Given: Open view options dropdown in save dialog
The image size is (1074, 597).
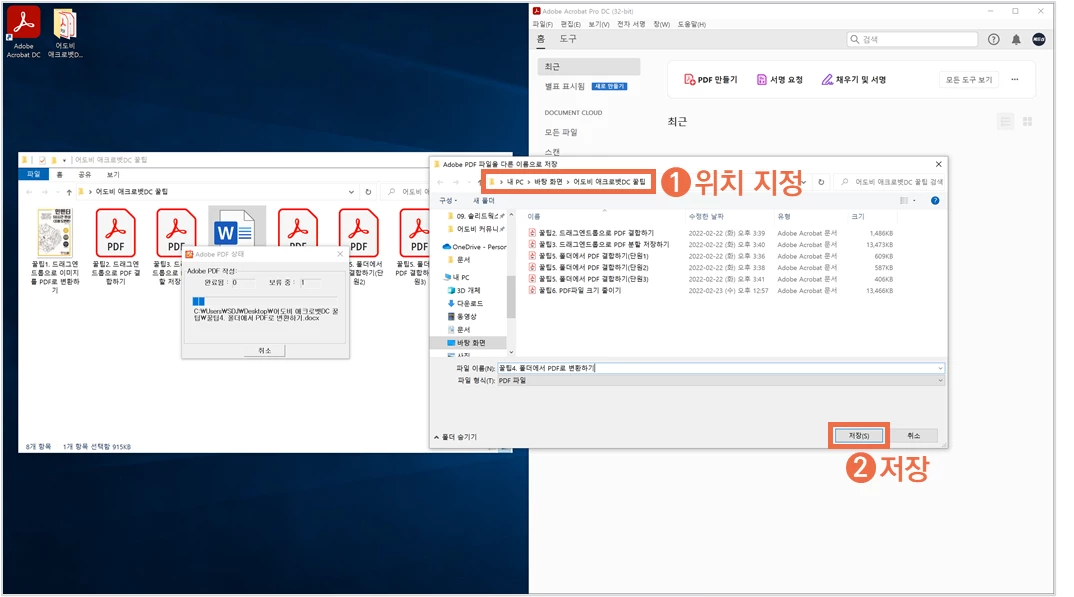Looking at the screenshot, I should coord(914,201).
